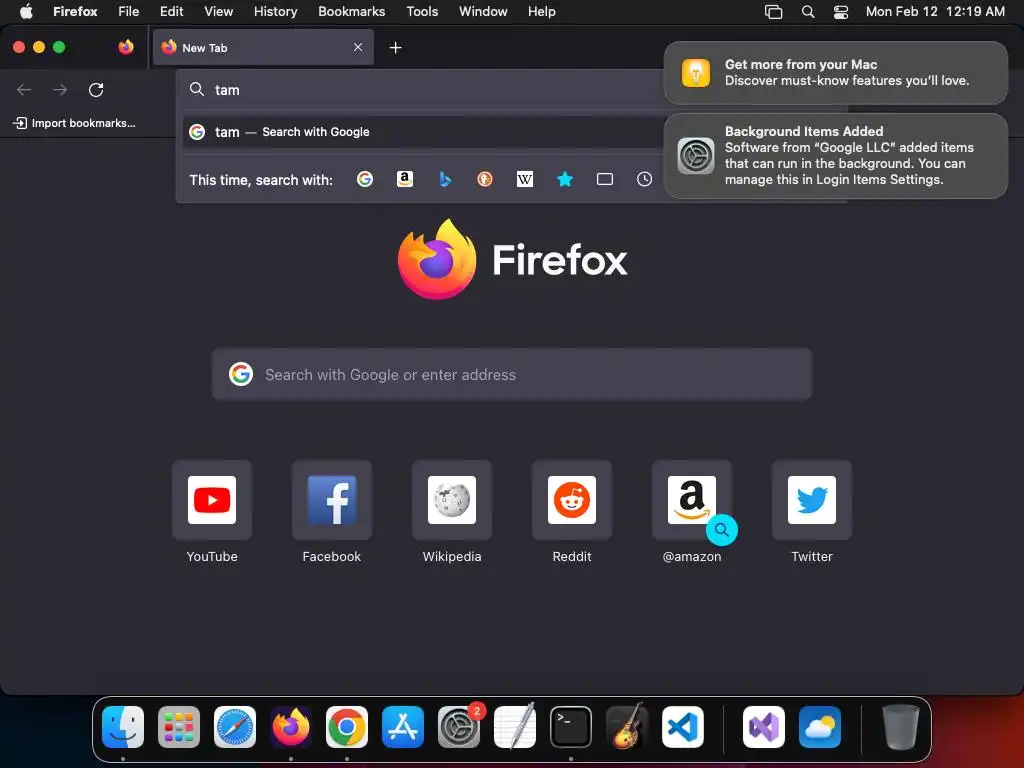Image resolution: width=1024 pixels, height=768 pixels.
Task: Select the New Tab tab
Action: (263, 47)
